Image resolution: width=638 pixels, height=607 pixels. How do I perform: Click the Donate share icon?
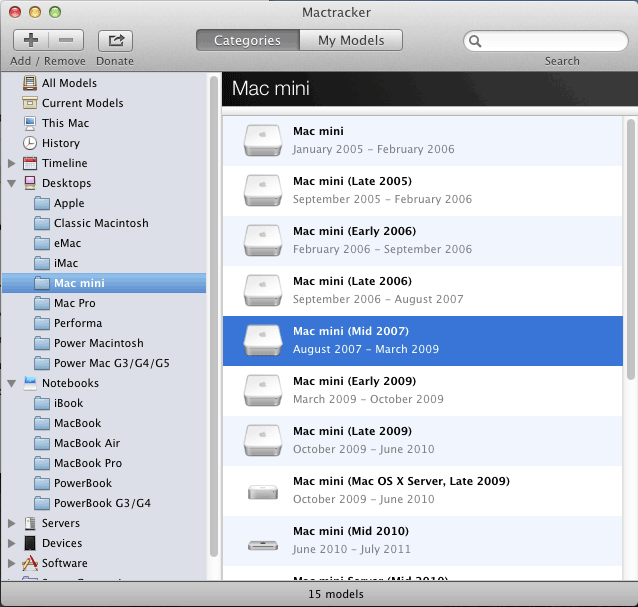(116, 40)
